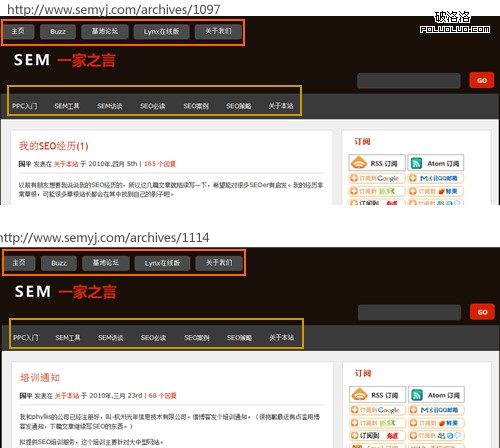Viewport: 500px width, 448px height.
Task: Open 主页 in the archives/1097 page's top navigation
Action: coord(19,31)
